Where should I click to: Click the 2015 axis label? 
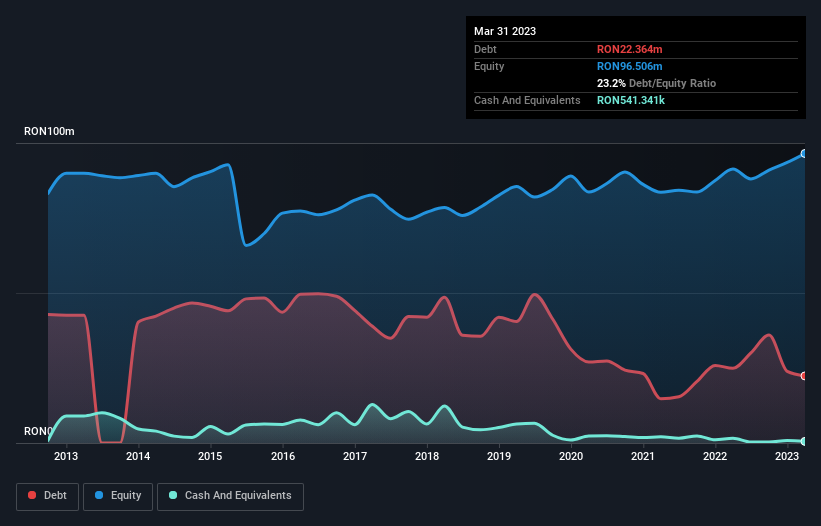pos(210,456)
